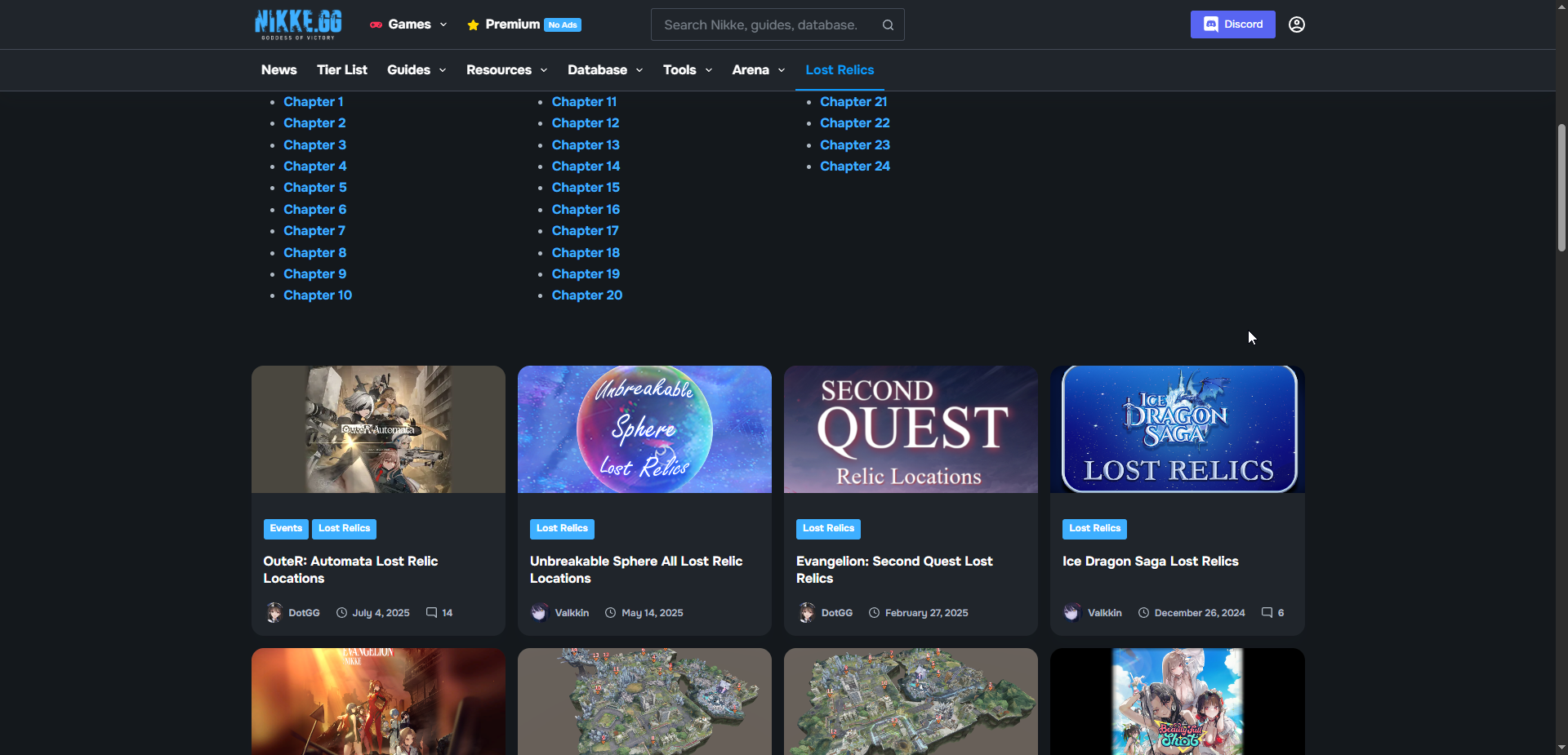Click author name DotGG on Second Quest card
Image resolution: width=1568 pixels, height=755 pixels.
point(837,613)
